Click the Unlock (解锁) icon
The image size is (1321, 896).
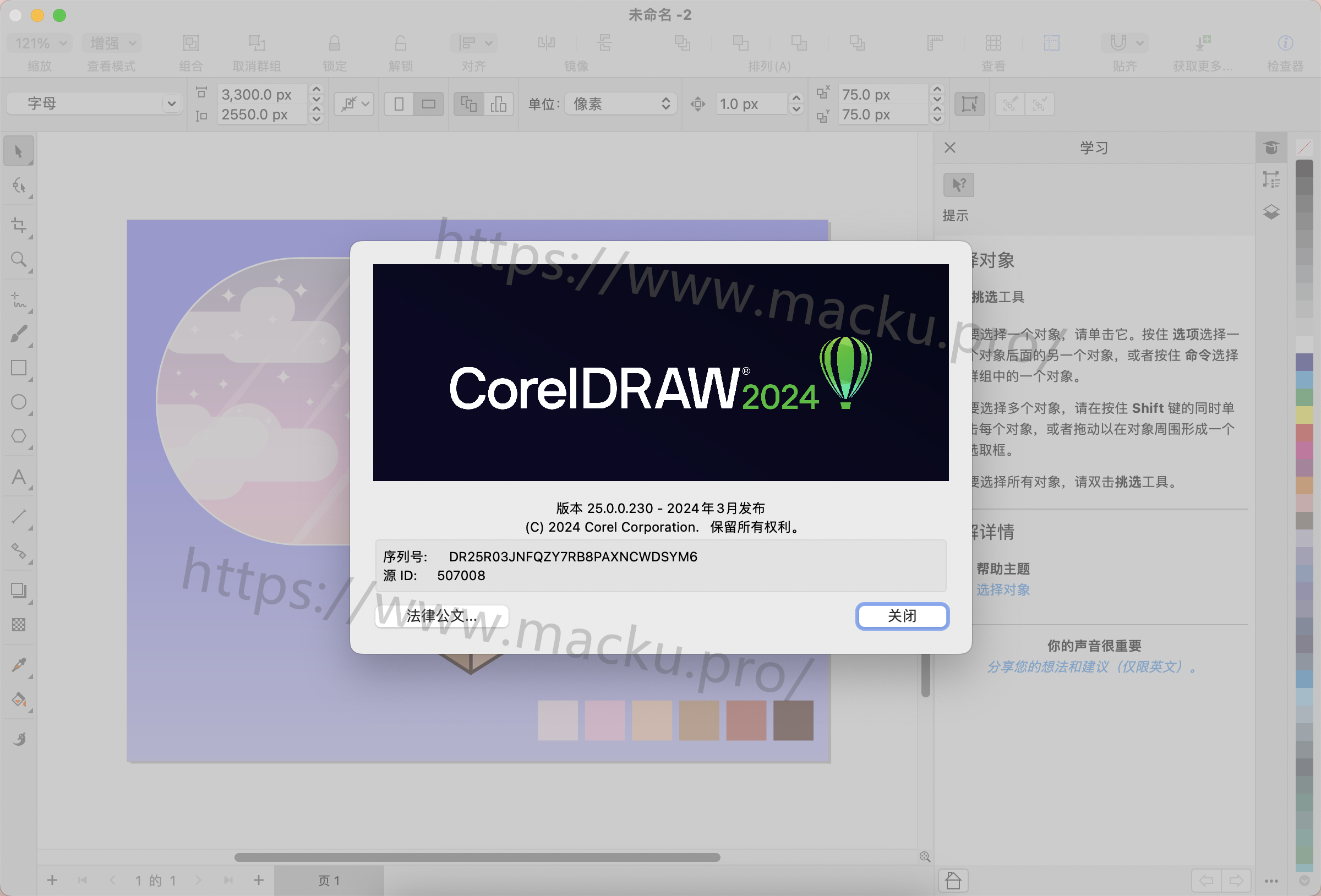(x=400, y=43)
